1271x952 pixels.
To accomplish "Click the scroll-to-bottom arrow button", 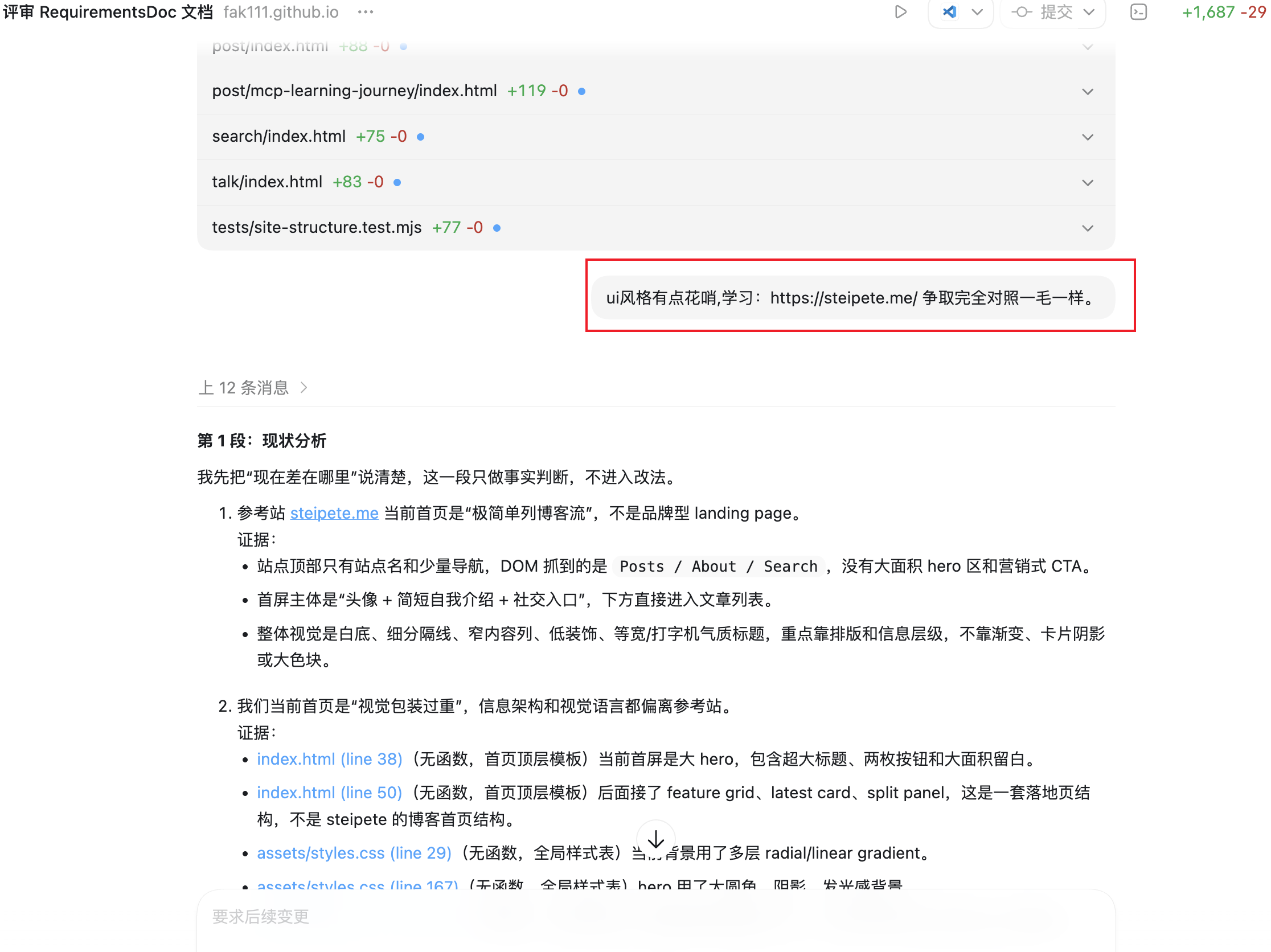I will (x=655, y=840).
